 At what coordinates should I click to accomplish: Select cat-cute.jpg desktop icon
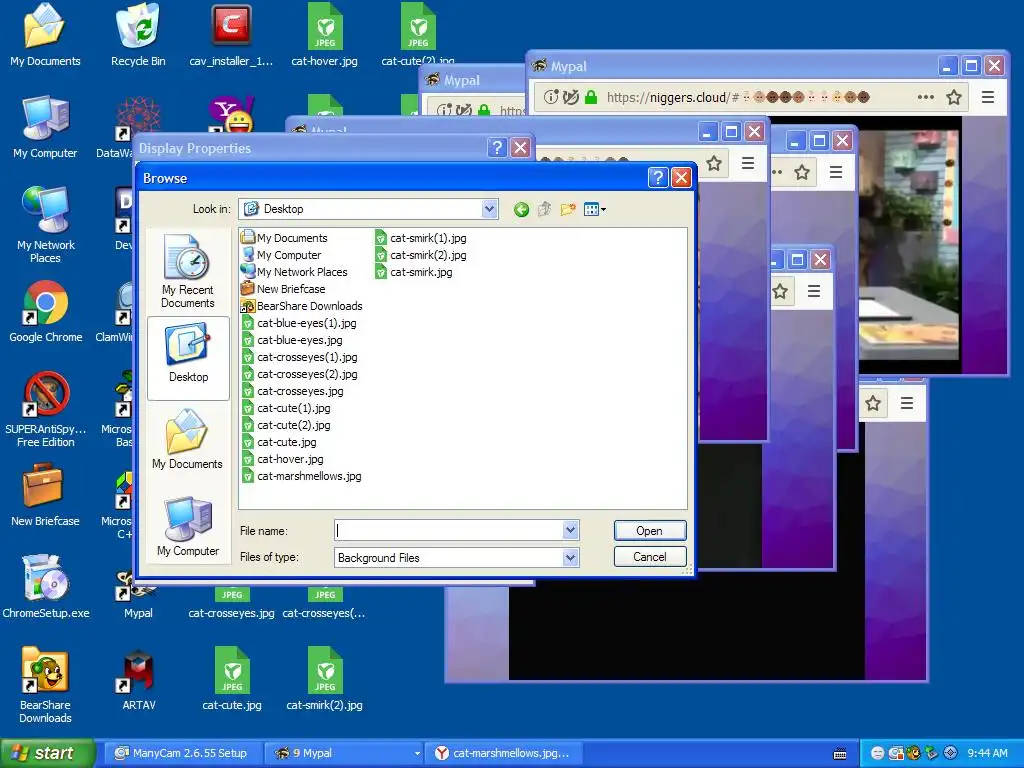coord(232,680)
